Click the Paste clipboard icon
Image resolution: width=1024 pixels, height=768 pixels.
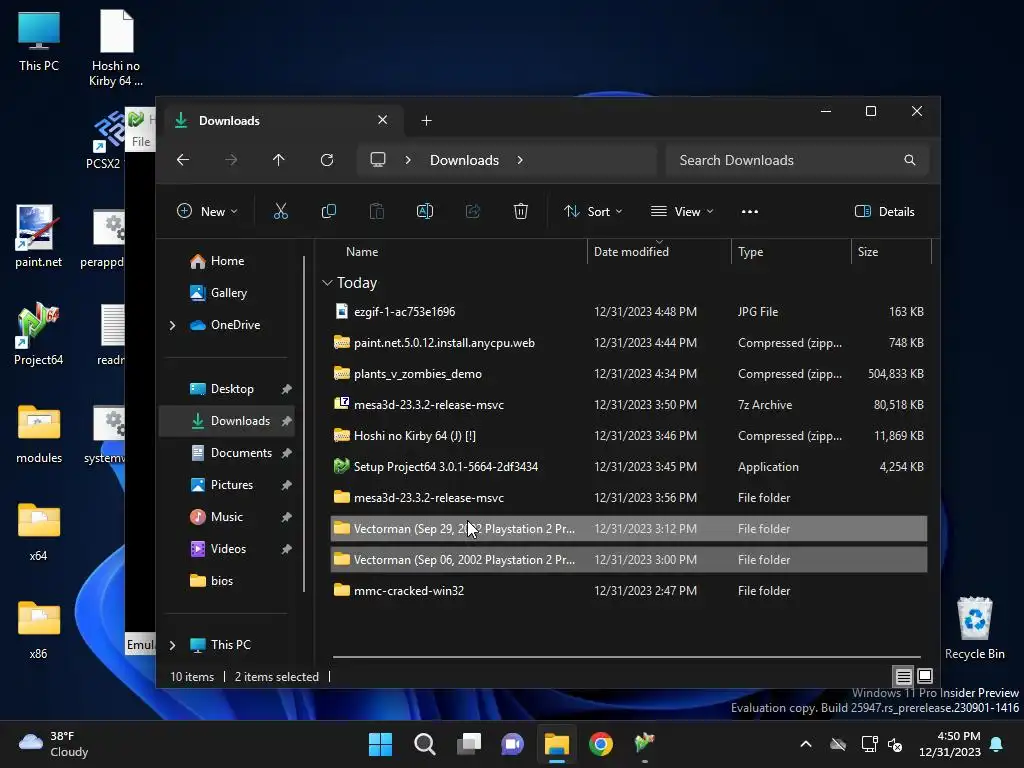[x=377, y=212]
